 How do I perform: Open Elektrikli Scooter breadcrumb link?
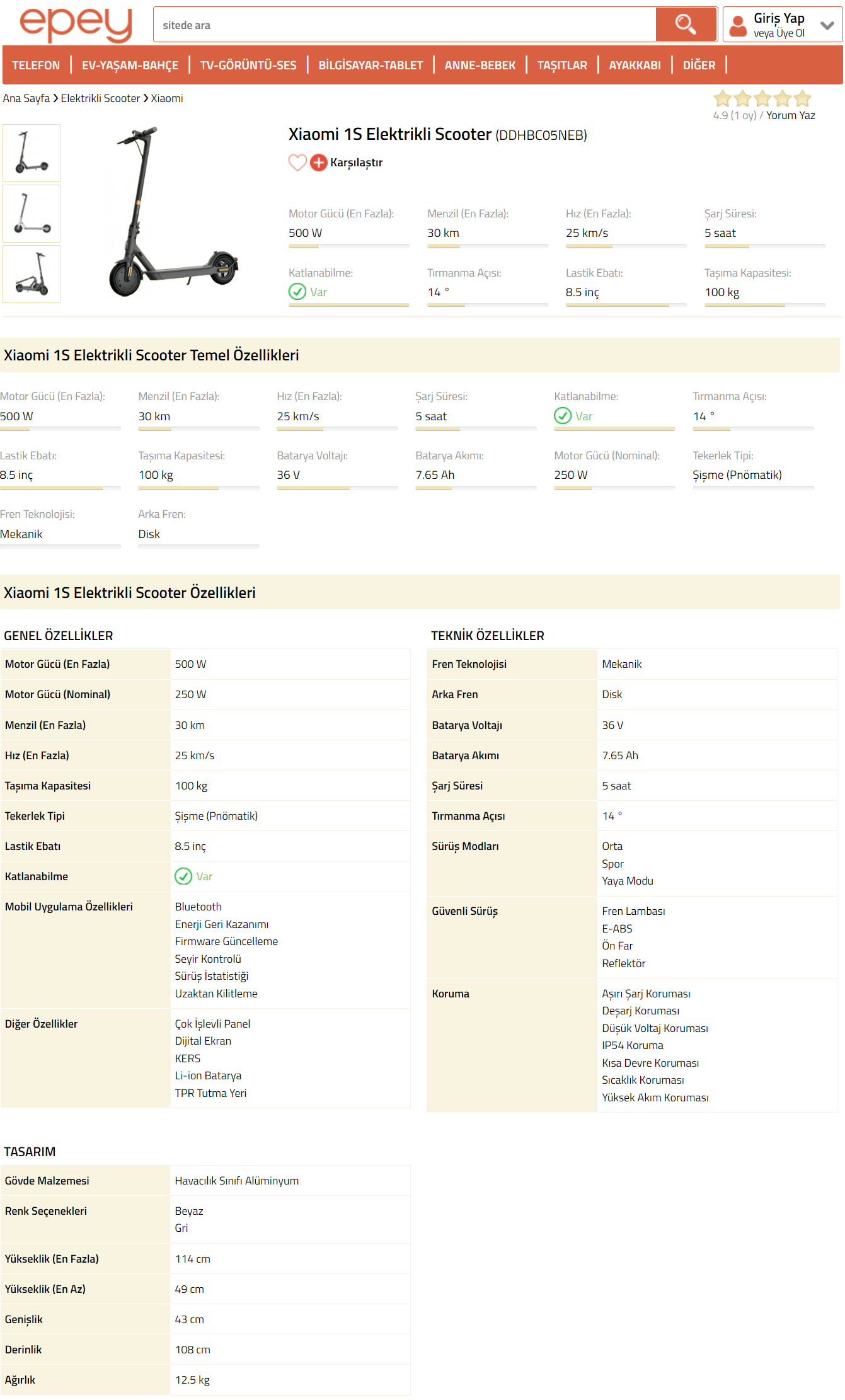[100, 98]
